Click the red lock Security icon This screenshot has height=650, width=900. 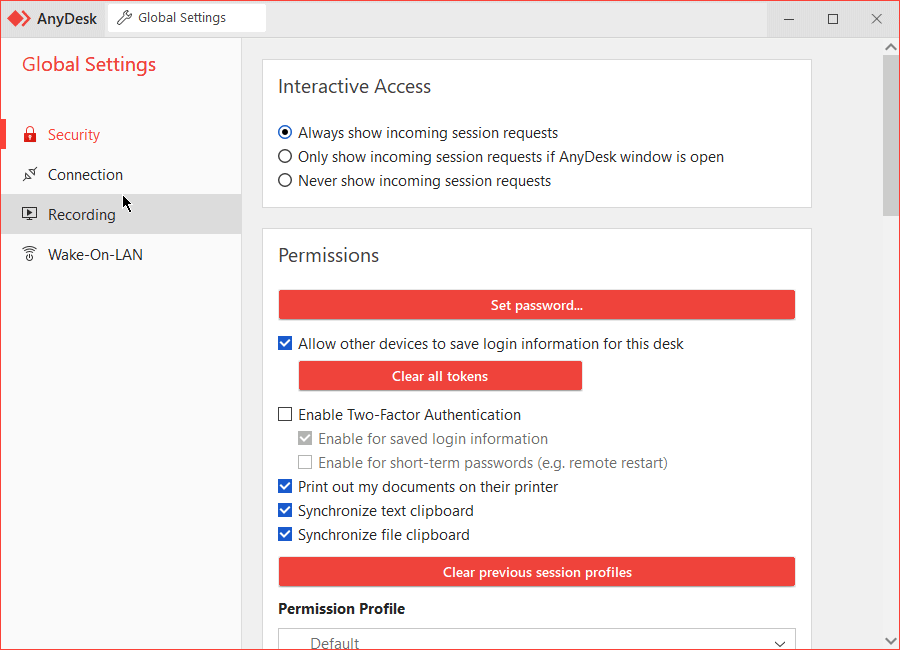click(30, 134)
